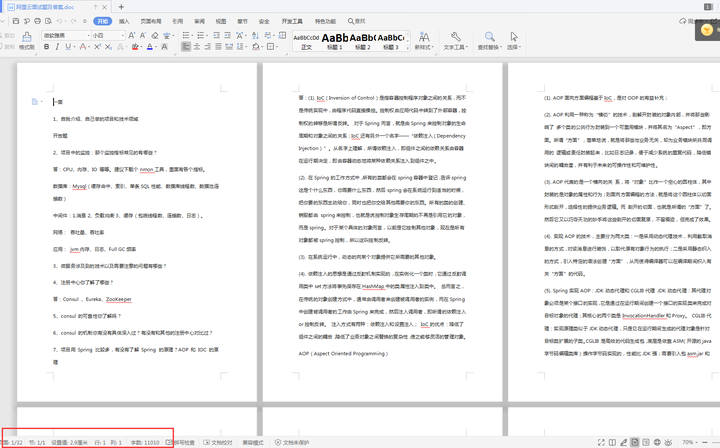Viewport: 720px width, 448px height.
Task: Enter full screen view from status bar
Action: (601, 442)
